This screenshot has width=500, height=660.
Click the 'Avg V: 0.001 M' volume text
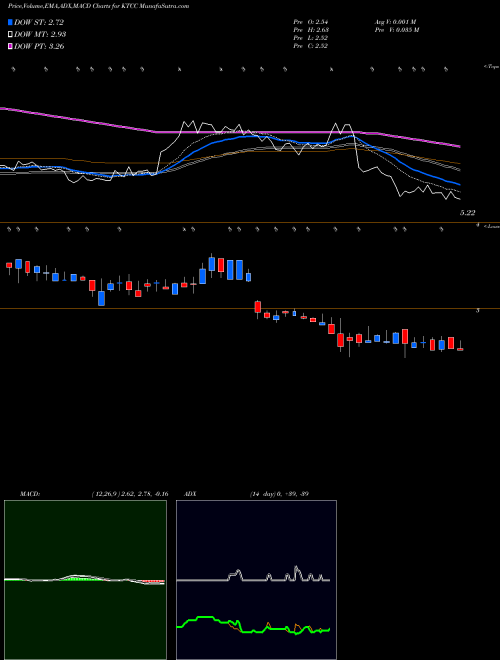point(395,22)
